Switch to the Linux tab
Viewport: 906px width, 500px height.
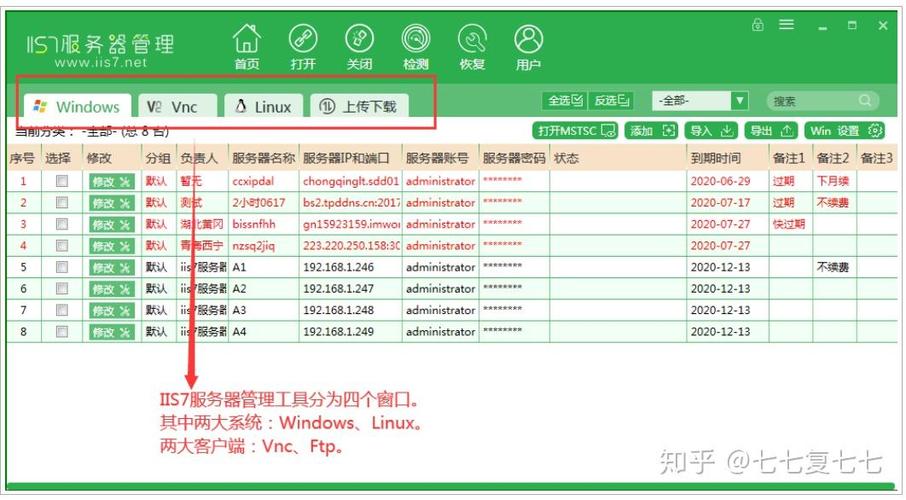coord(263,106)
